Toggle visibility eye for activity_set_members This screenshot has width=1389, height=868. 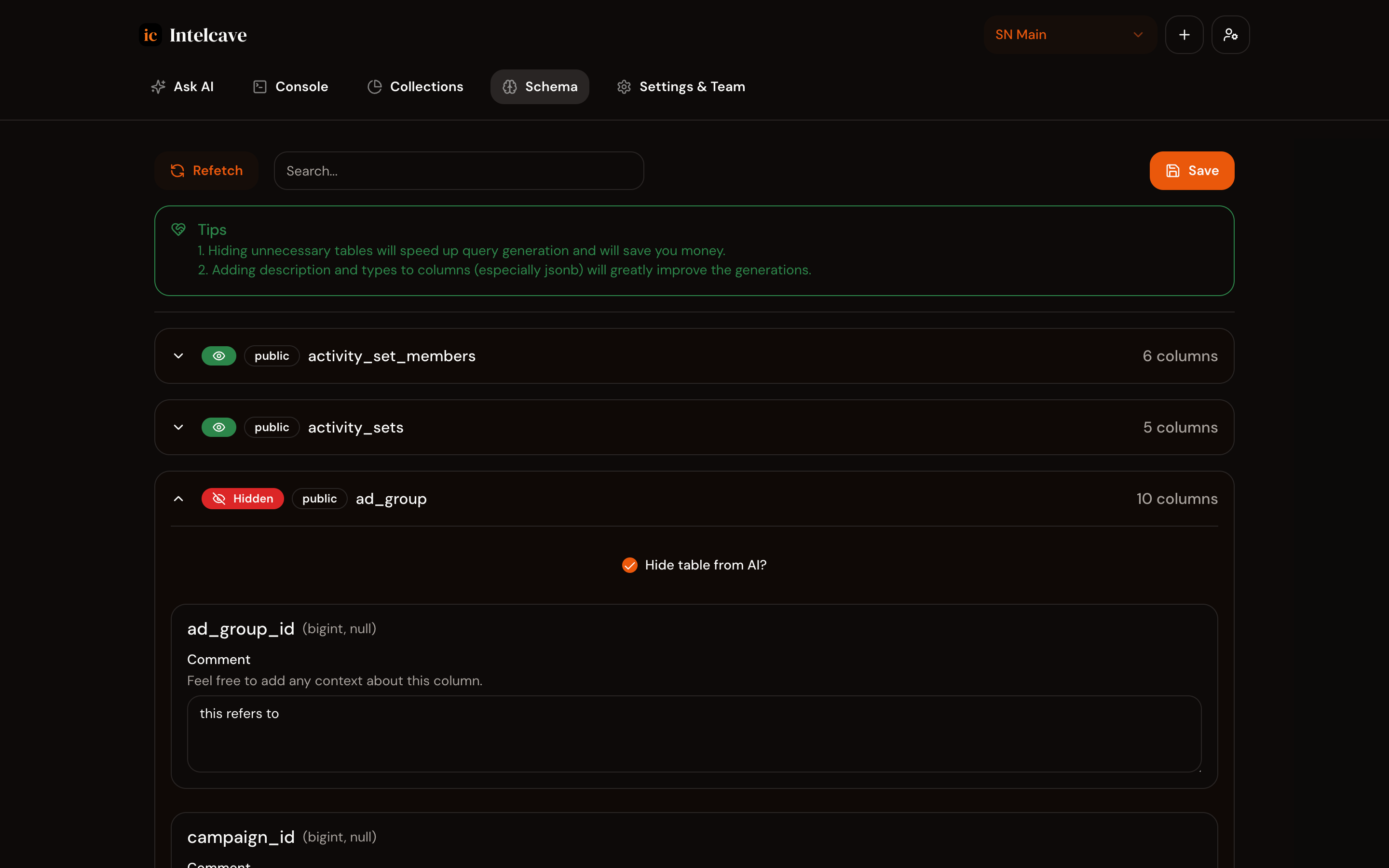click(x=218, y=356)
